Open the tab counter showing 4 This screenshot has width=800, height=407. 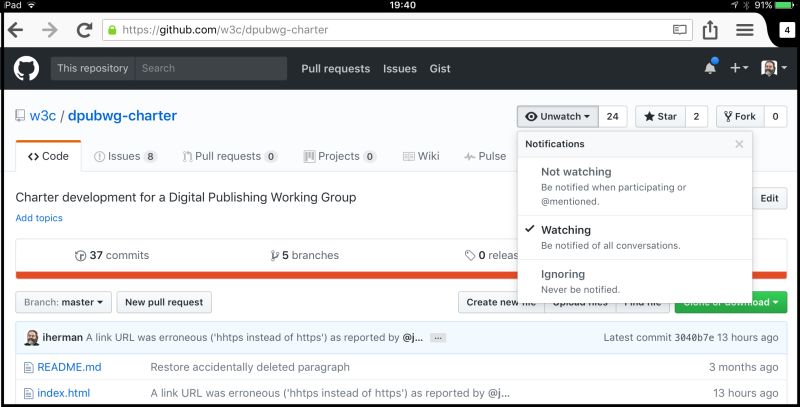coord(787,31)
